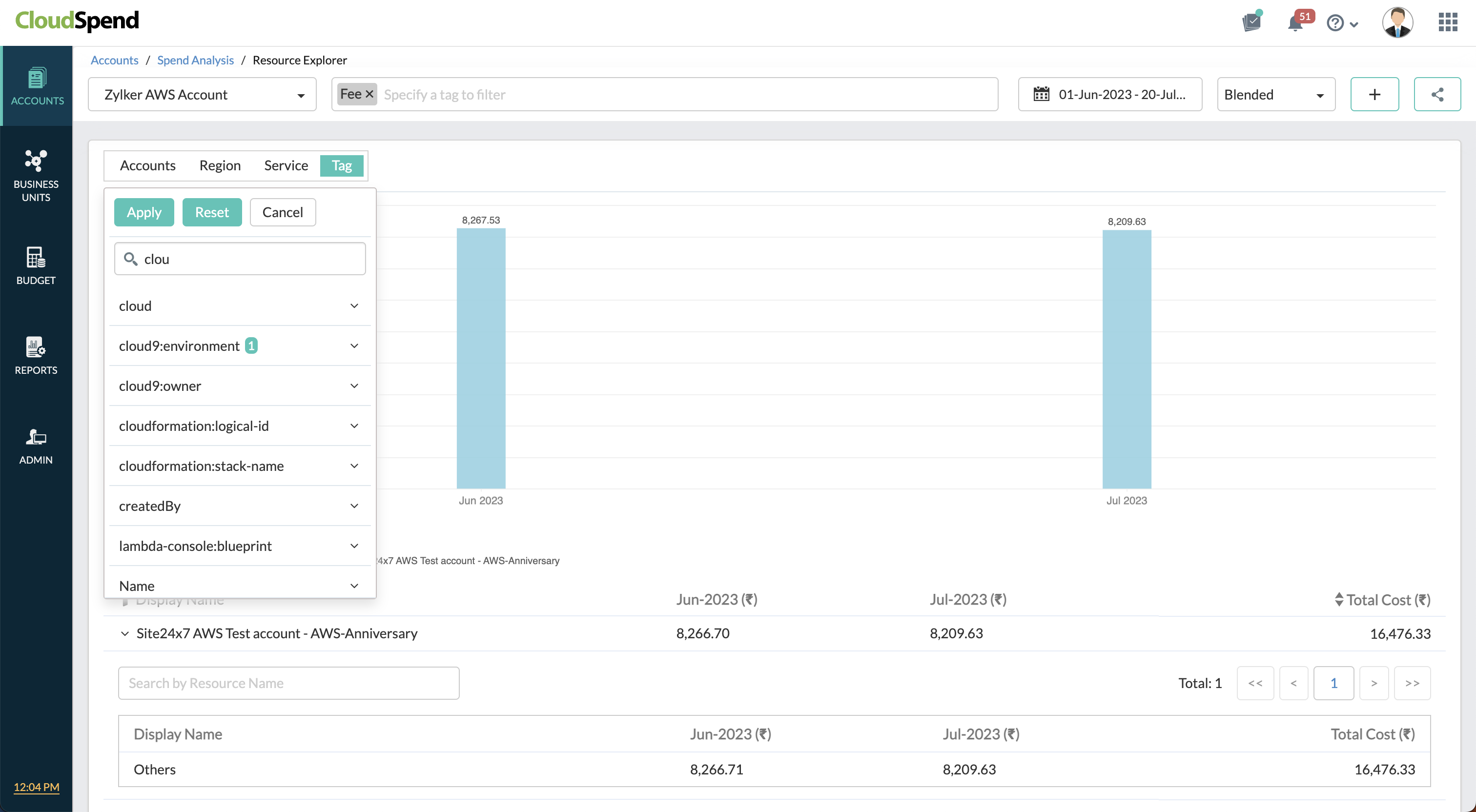Expand the cloudformation:stack-name tag
The width and height of the screenshot is (1476, 812).
(354, 466)
